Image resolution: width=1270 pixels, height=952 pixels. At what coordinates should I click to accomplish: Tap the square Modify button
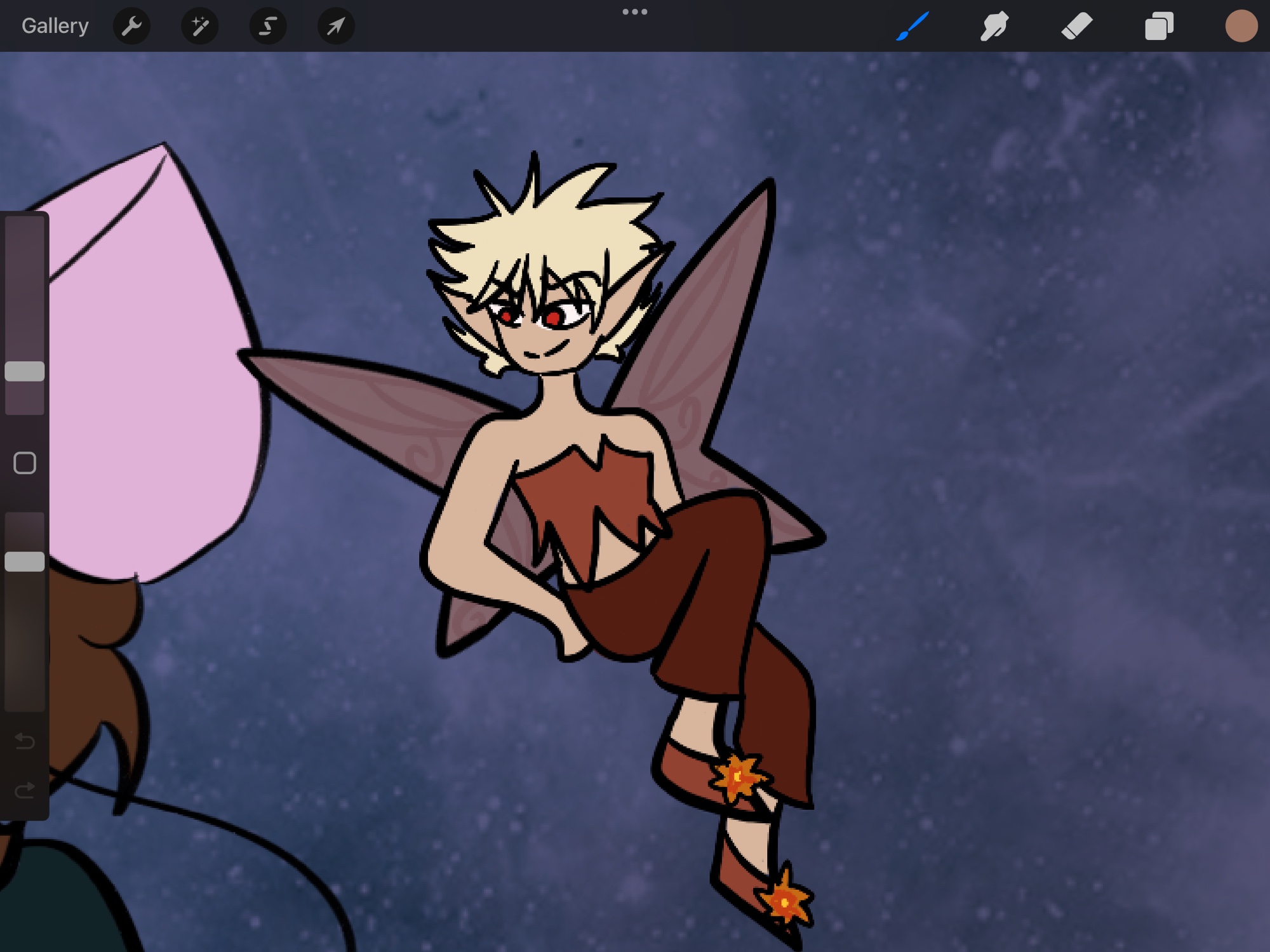point(25,463)
